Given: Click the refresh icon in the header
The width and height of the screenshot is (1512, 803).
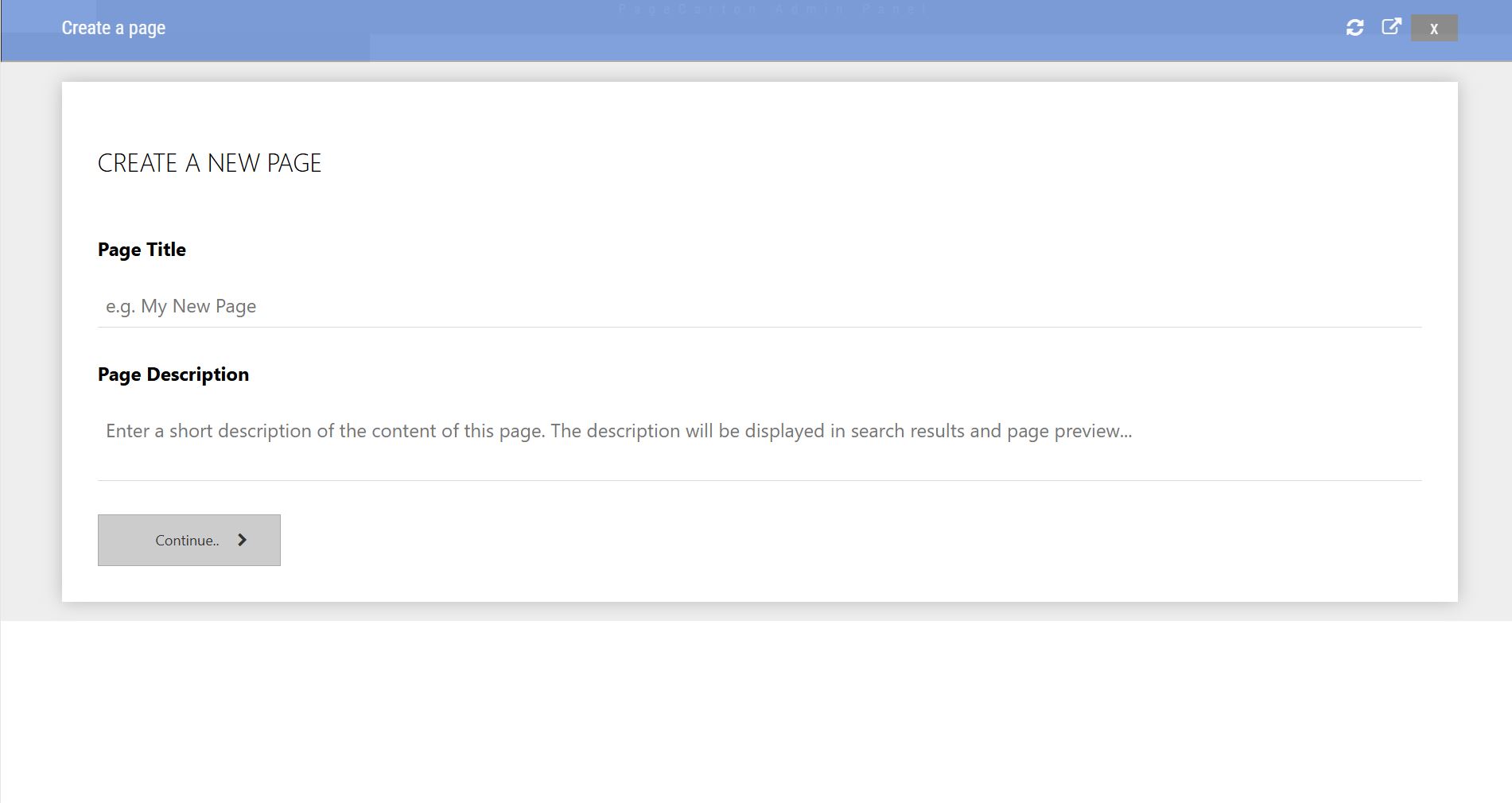Looking at the screenshot, I should click(x=1355, y=28).
